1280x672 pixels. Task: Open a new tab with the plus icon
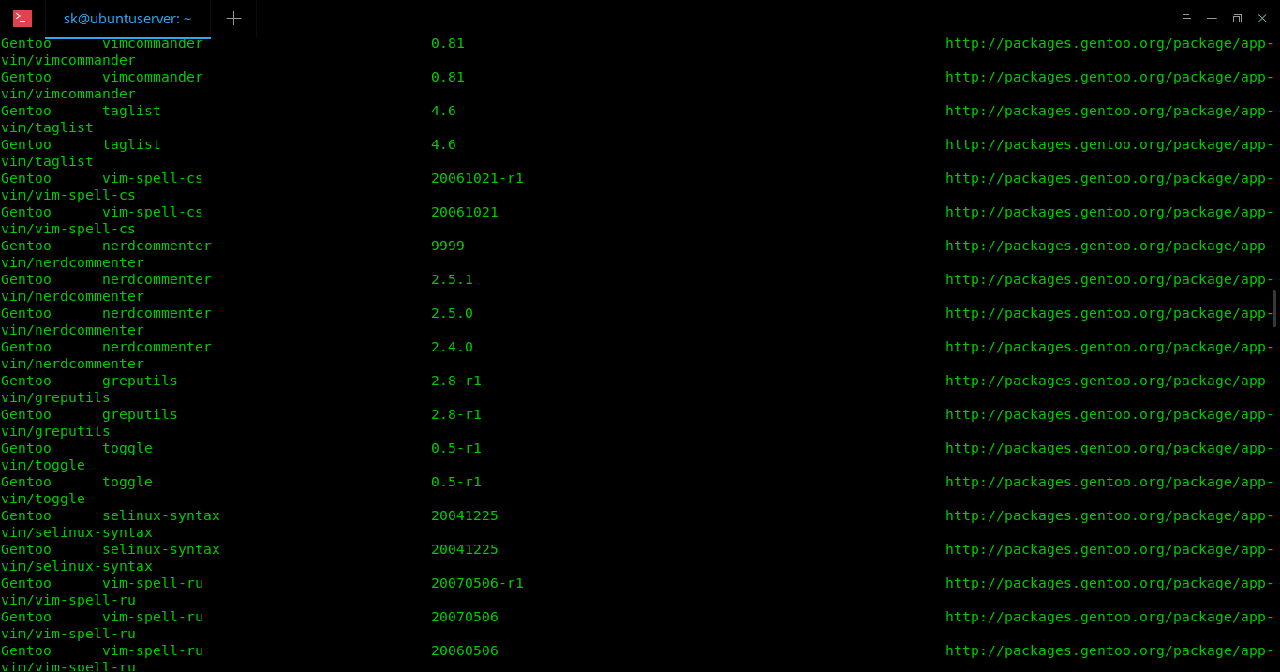[233, 18]
